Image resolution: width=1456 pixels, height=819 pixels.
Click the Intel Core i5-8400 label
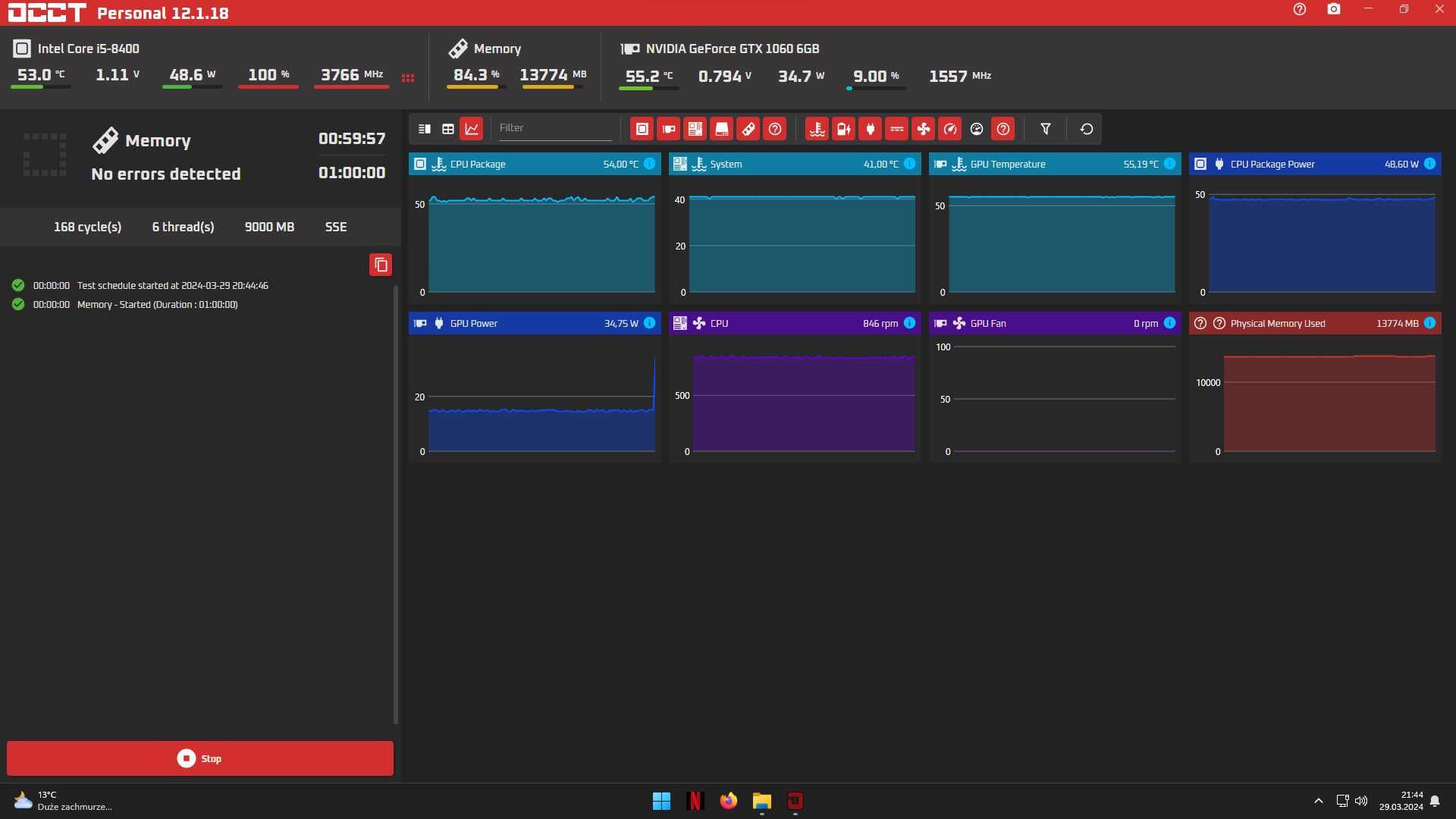click(89, 49)
